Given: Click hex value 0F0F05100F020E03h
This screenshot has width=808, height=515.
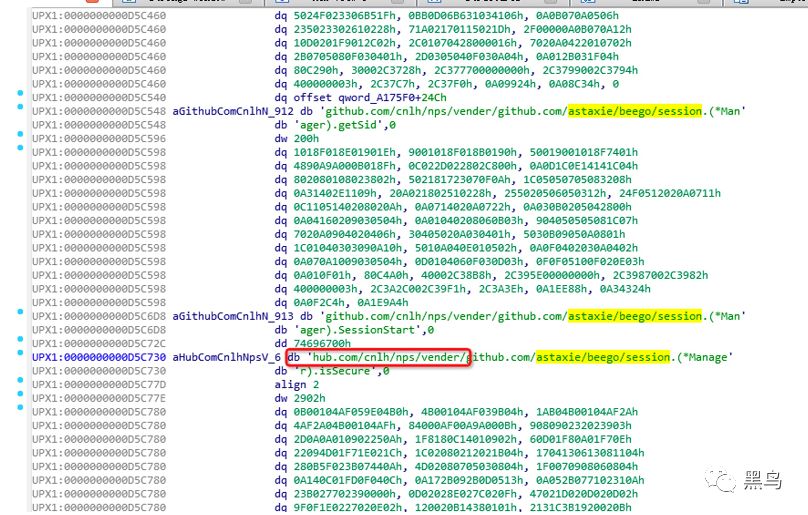Looking at the screenshot, I should click(x=590, y=262).
